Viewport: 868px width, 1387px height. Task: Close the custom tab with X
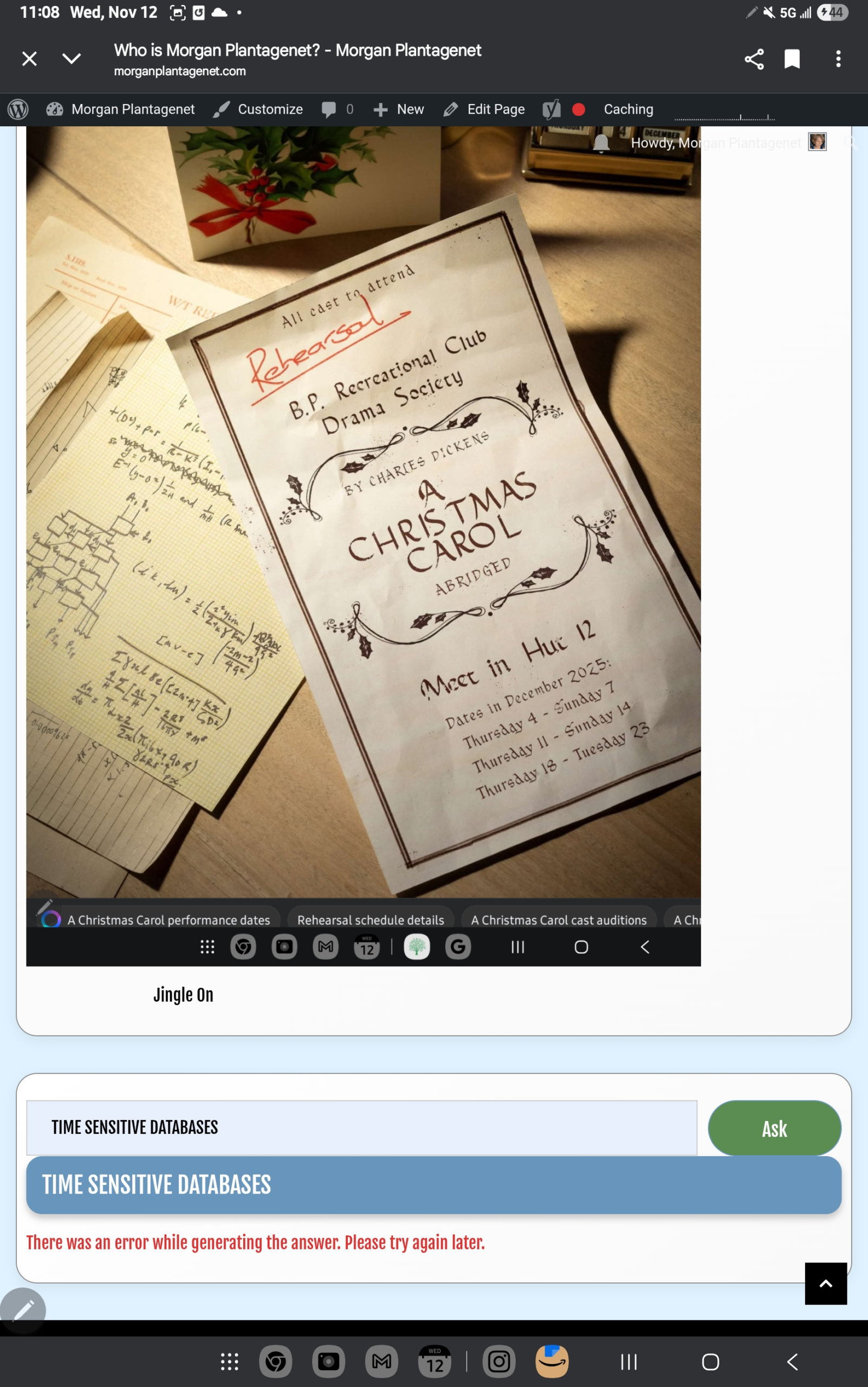29,59
